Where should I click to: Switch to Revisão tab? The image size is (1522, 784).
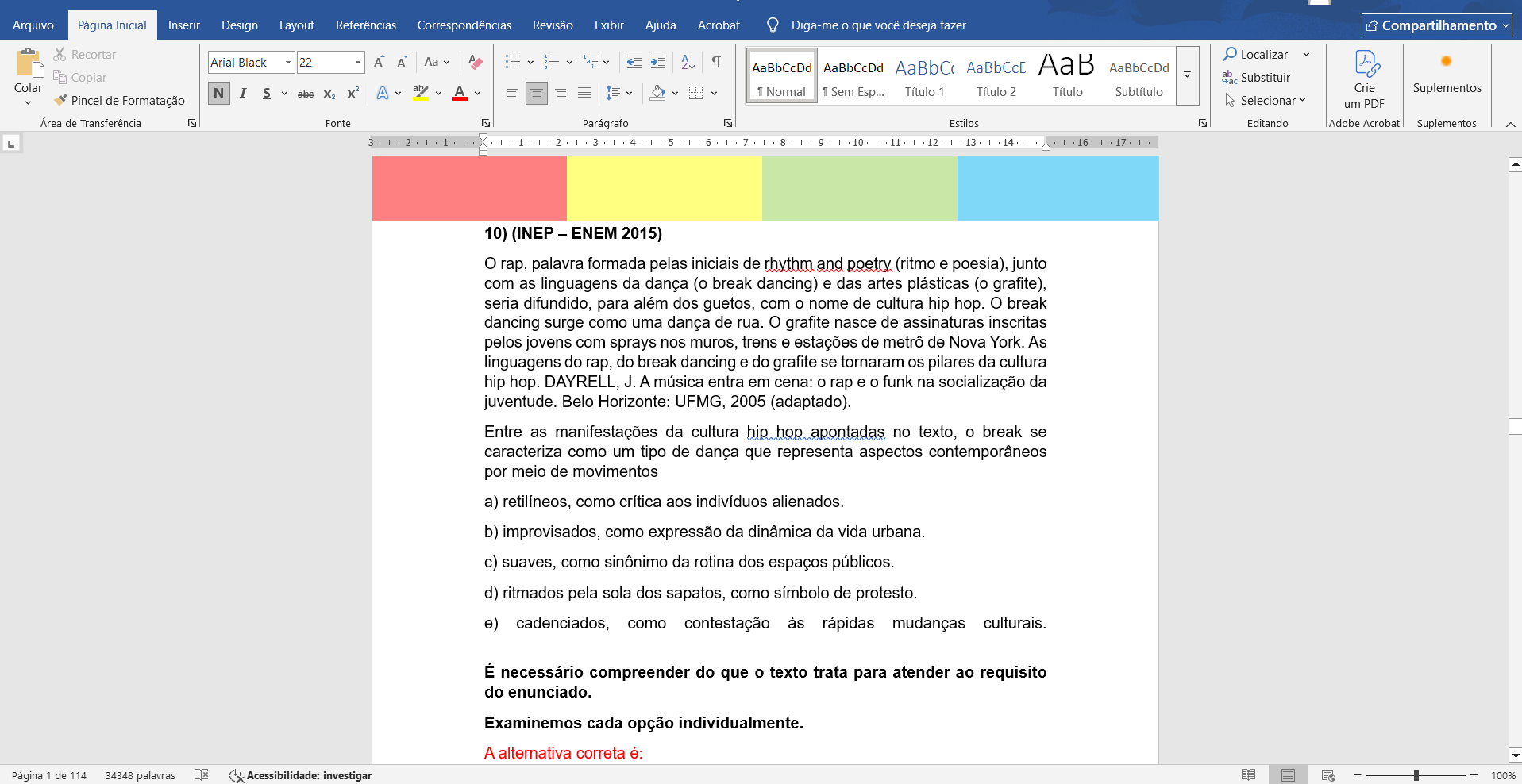[553, 25]
